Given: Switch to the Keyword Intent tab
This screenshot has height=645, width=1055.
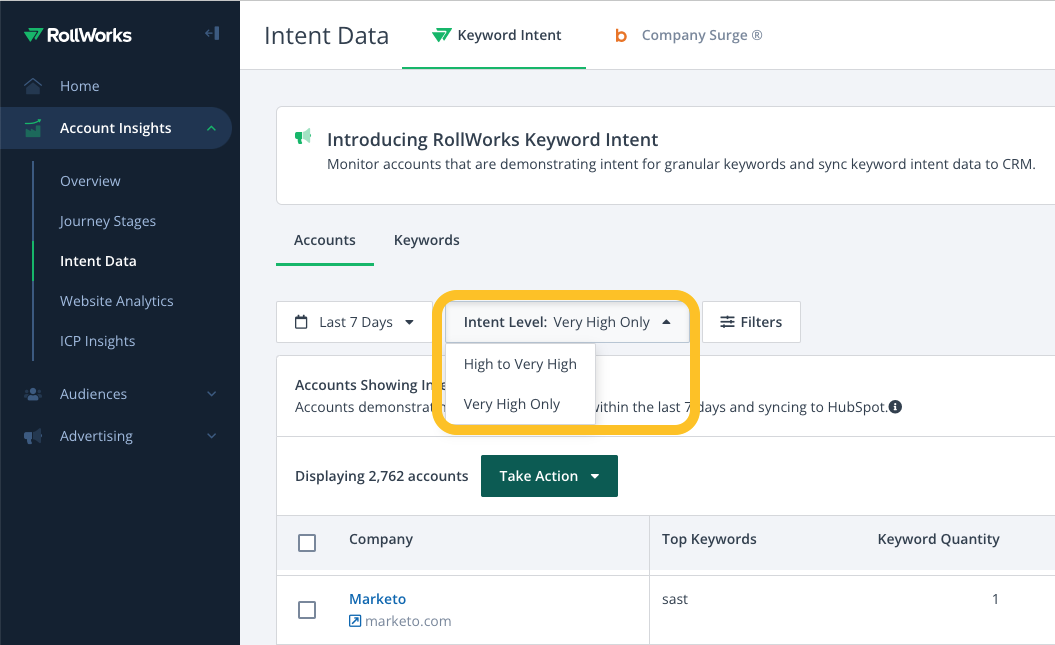Looking at the screenshot, I should [495, 35].
